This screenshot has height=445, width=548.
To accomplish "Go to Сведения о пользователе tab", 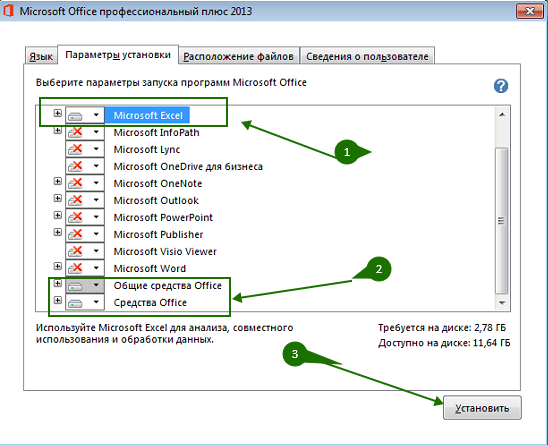I will coord(367,56).
